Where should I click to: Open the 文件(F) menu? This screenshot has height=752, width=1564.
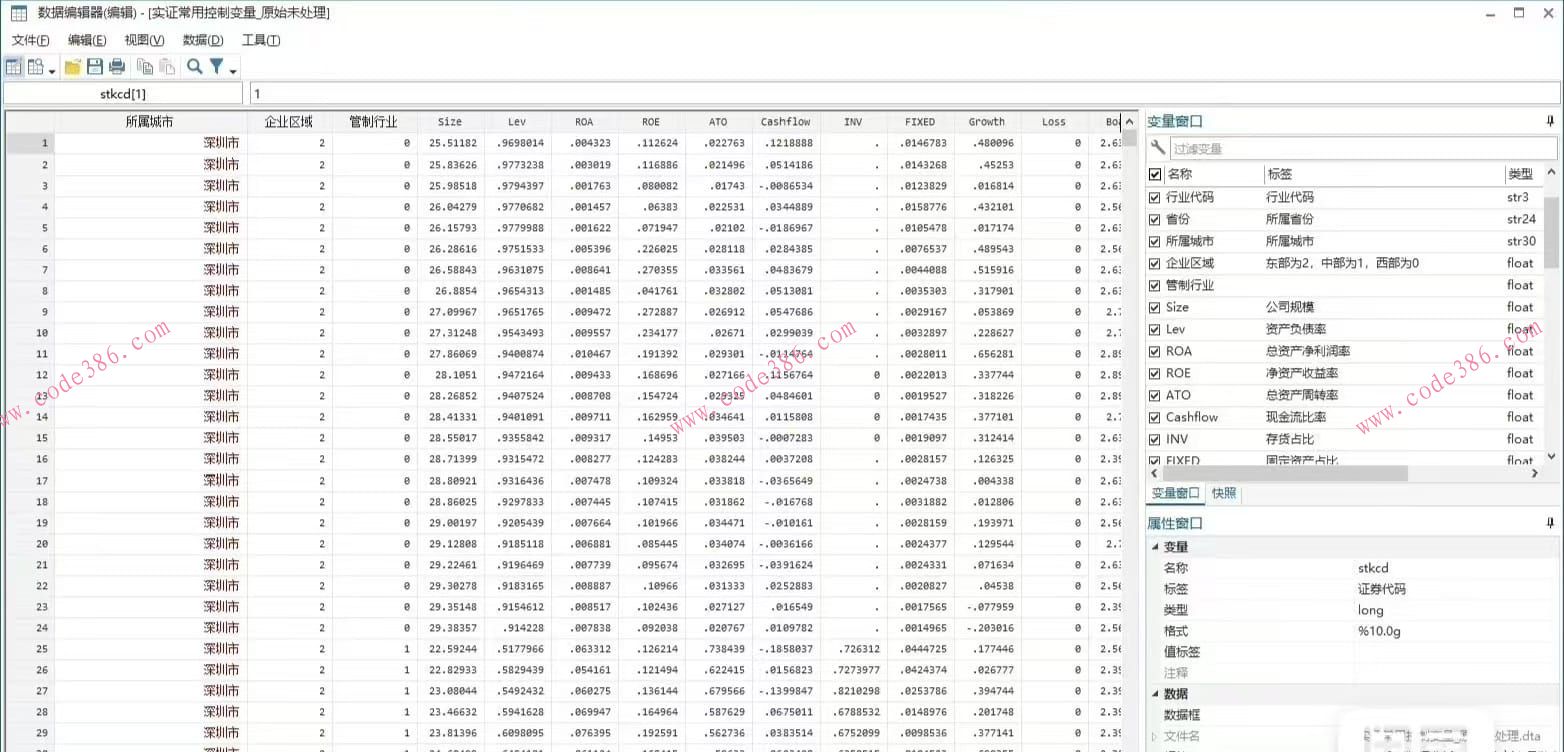[31, 40]
